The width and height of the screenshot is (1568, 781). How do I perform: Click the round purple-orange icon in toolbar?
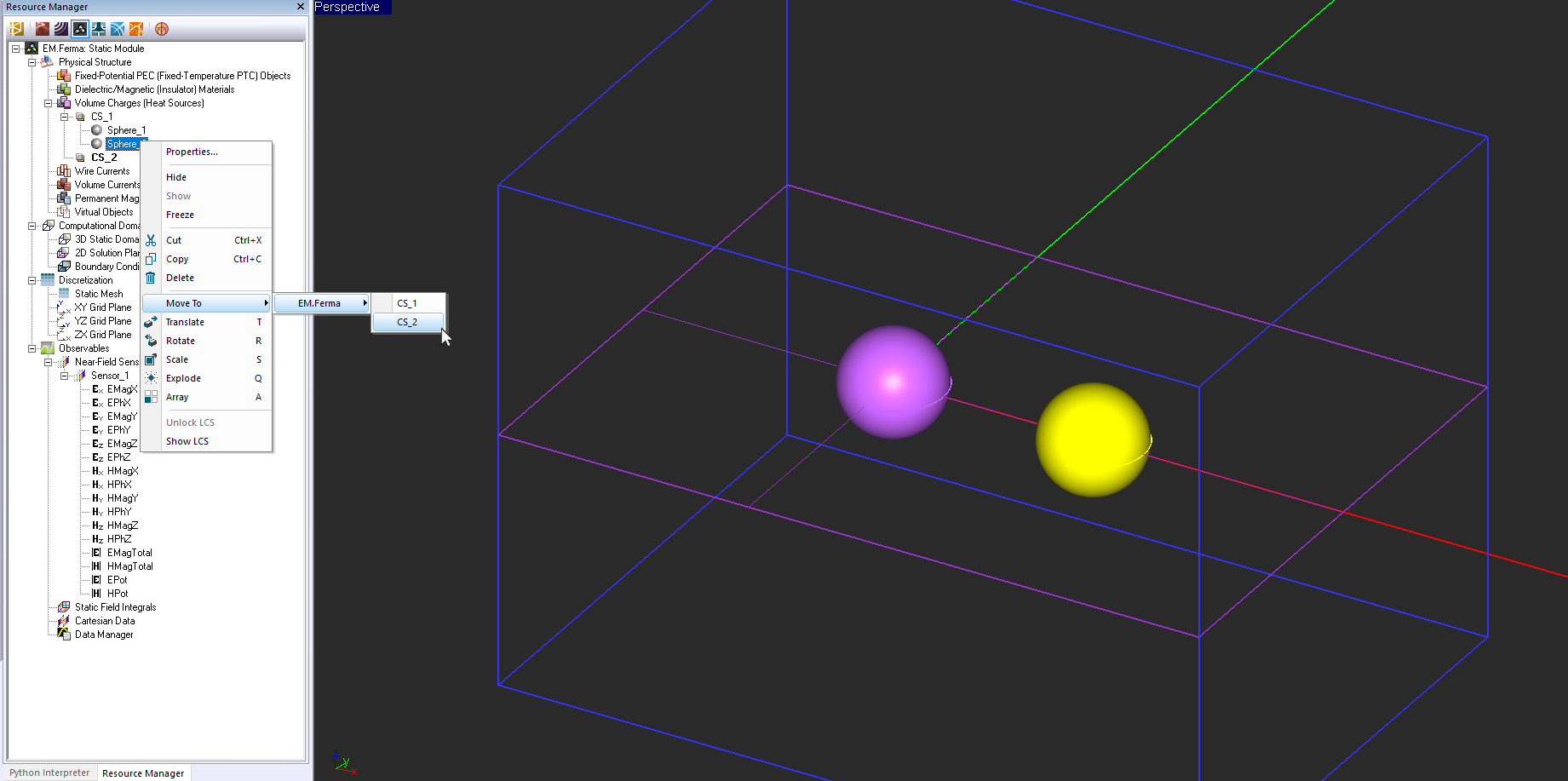[x=162, y=29]
